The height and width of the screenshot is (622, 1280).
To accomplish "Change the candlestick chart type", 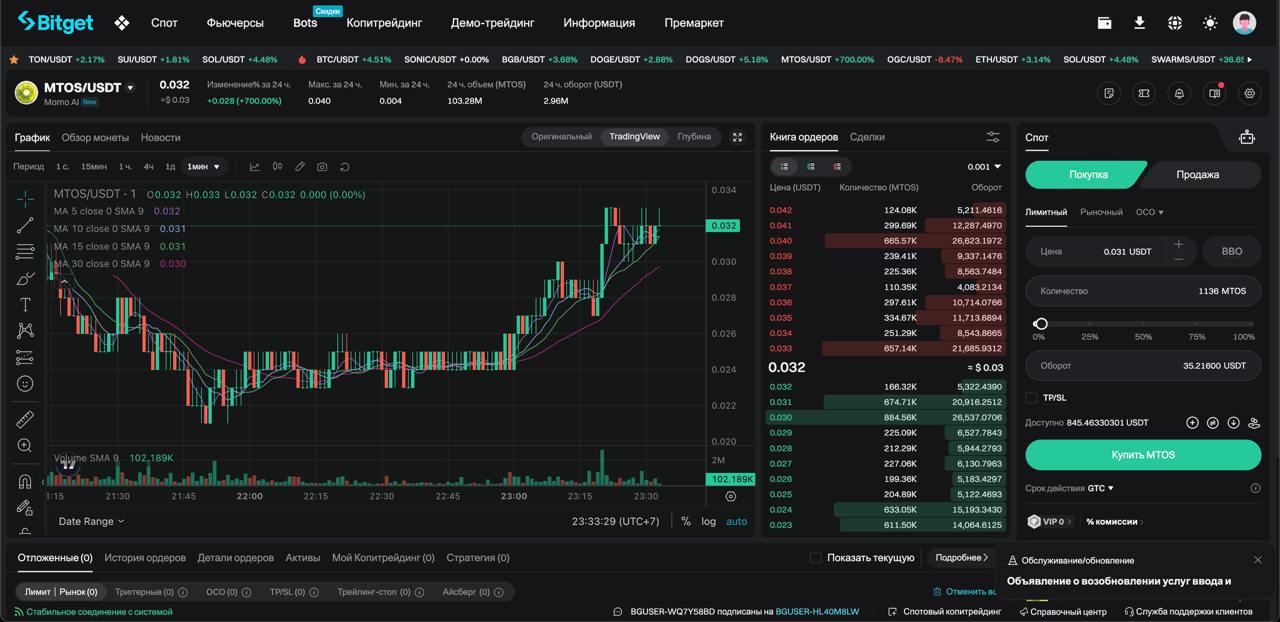I will (x=277, y=166).
